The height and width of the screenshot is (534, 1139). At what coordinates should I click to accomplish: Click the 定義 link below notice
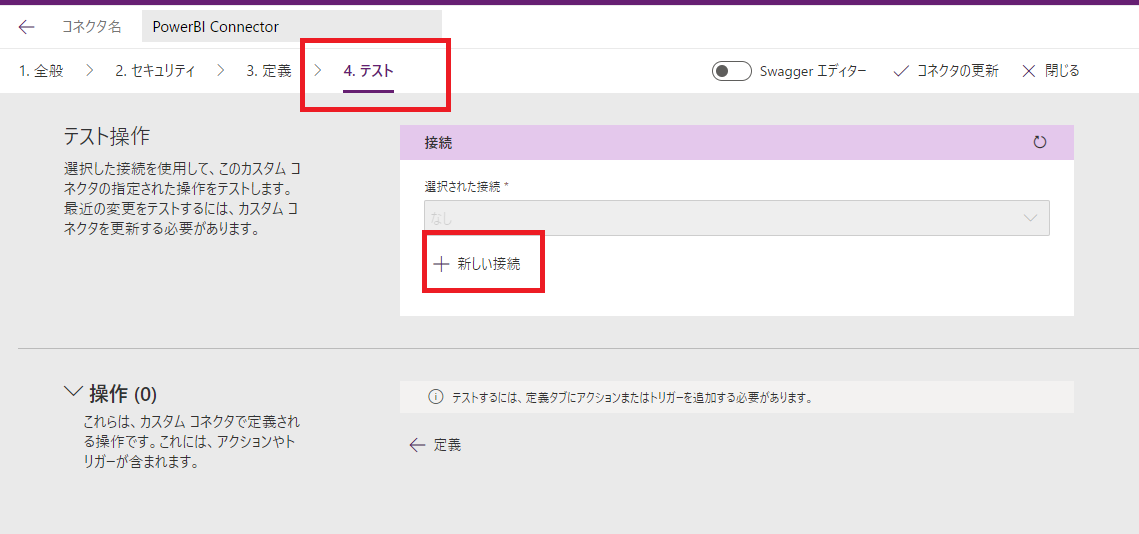(447, 445)
